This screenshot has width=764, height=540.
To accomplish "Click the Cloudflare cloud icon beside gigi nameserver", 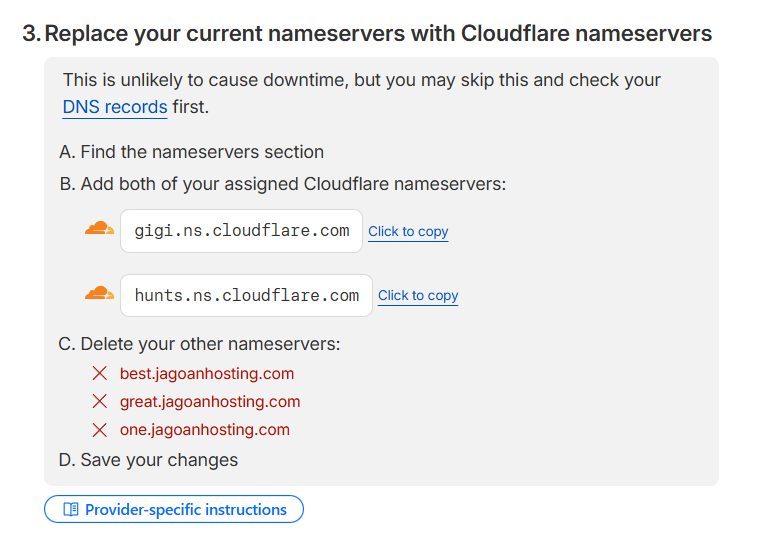I will [99, 228].
